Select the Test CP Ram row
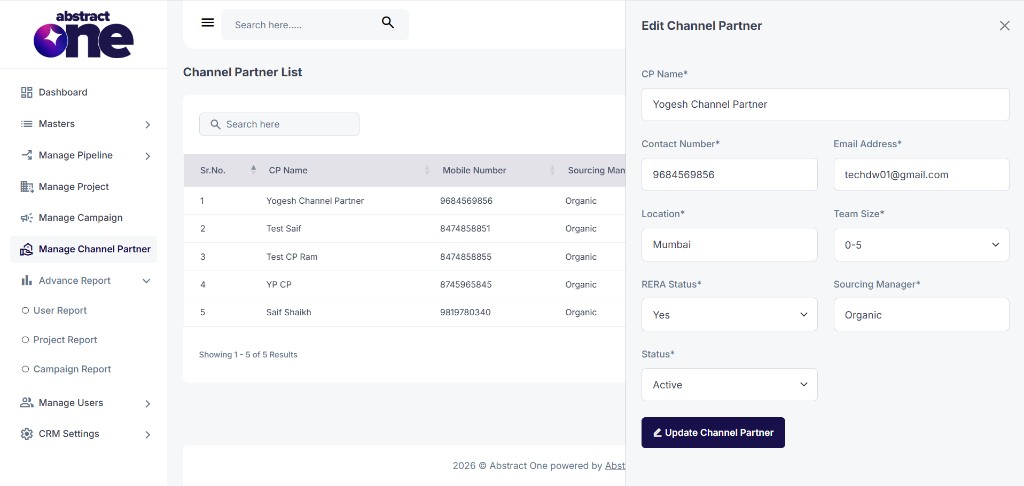 tap(404, 257)
